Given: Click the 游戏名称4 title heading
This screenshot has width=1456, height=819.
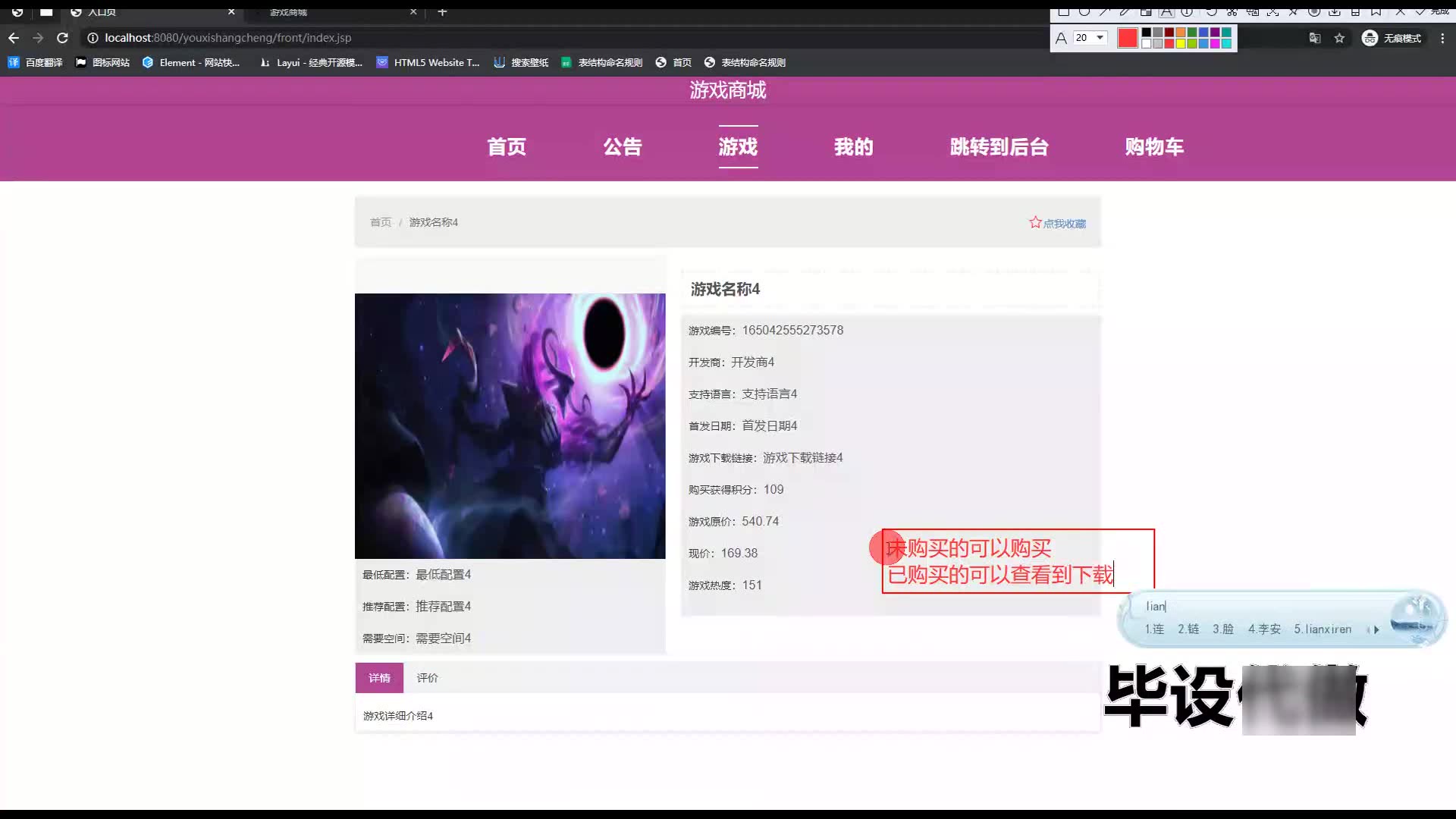Looking at the screenshot, I should [x=725, y=289].
